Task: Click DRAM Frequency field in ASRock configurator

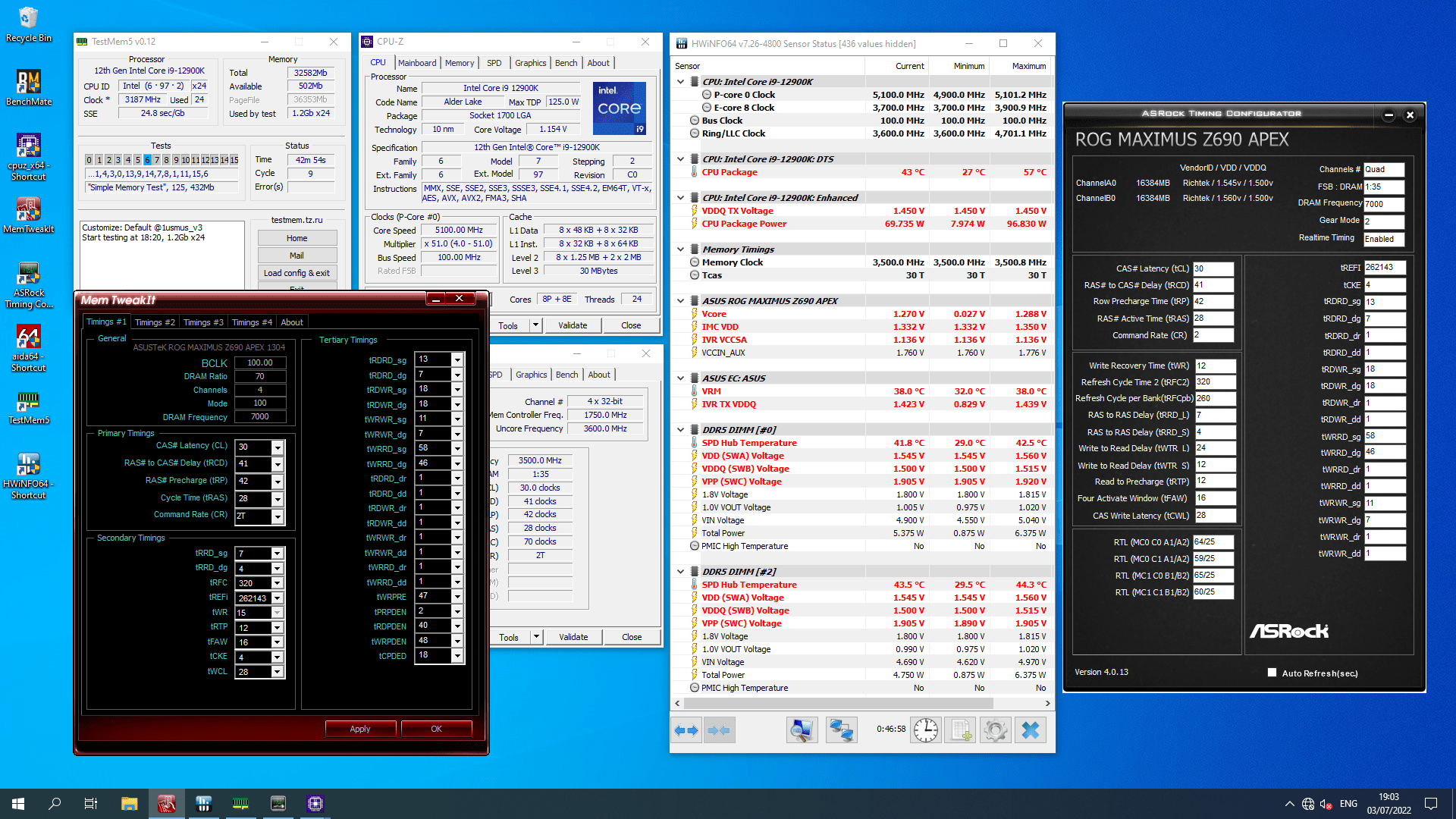Action: (1384, 204)
